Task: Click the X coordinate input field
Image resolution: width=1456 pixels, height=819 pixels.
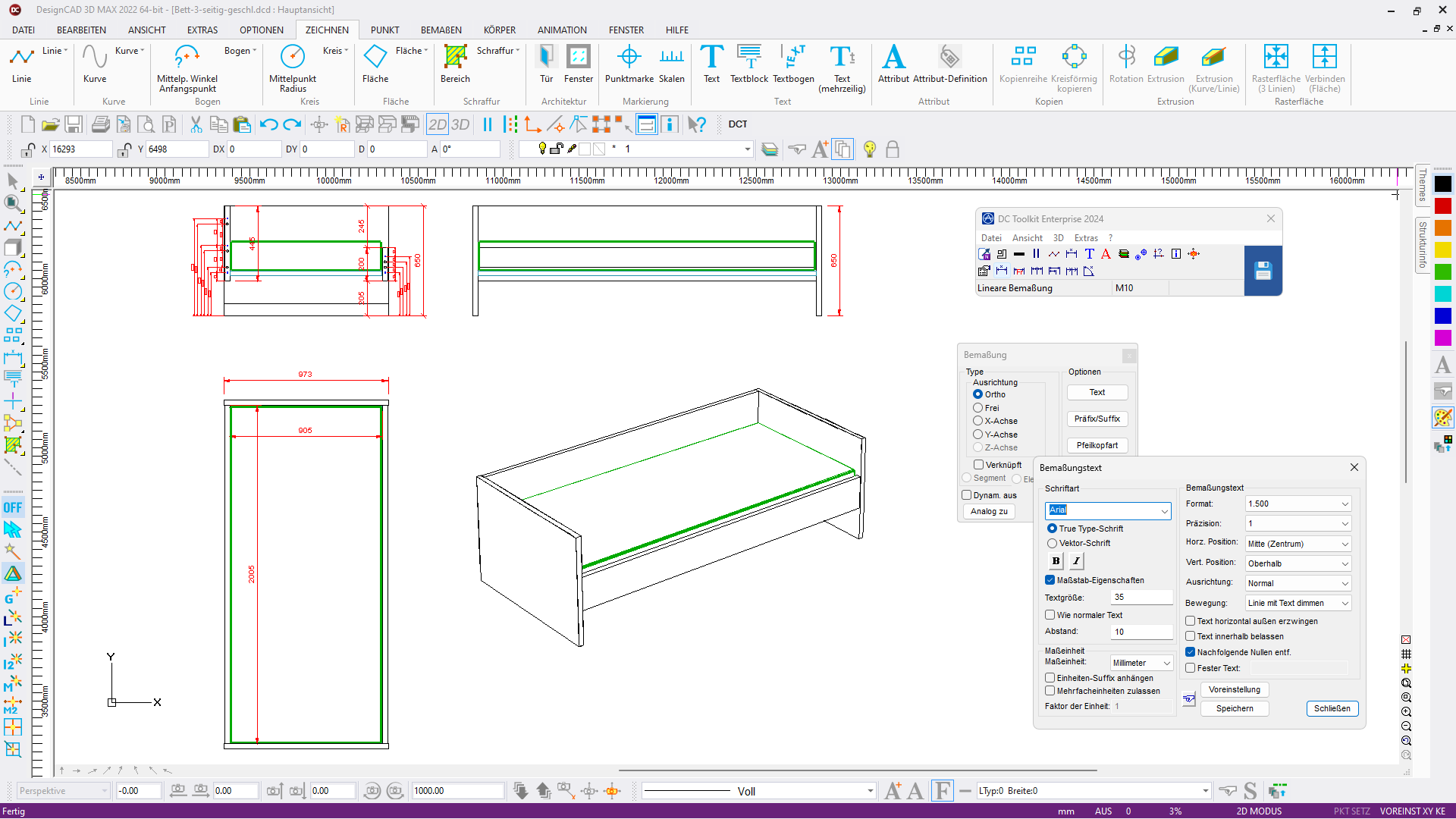Action: [x=81, y=149]
